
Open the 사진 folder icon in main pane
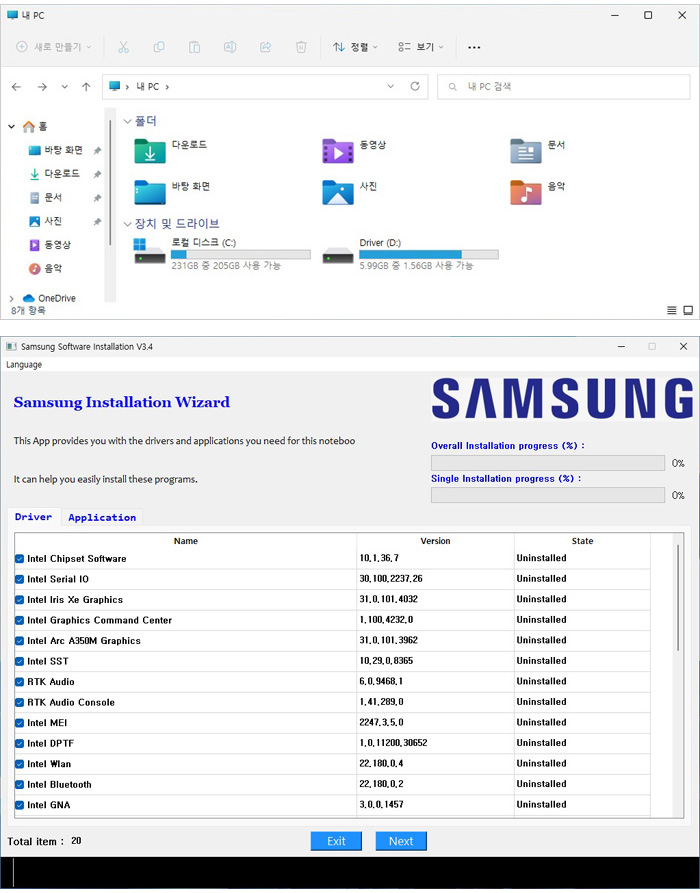(x=338, y=192)
